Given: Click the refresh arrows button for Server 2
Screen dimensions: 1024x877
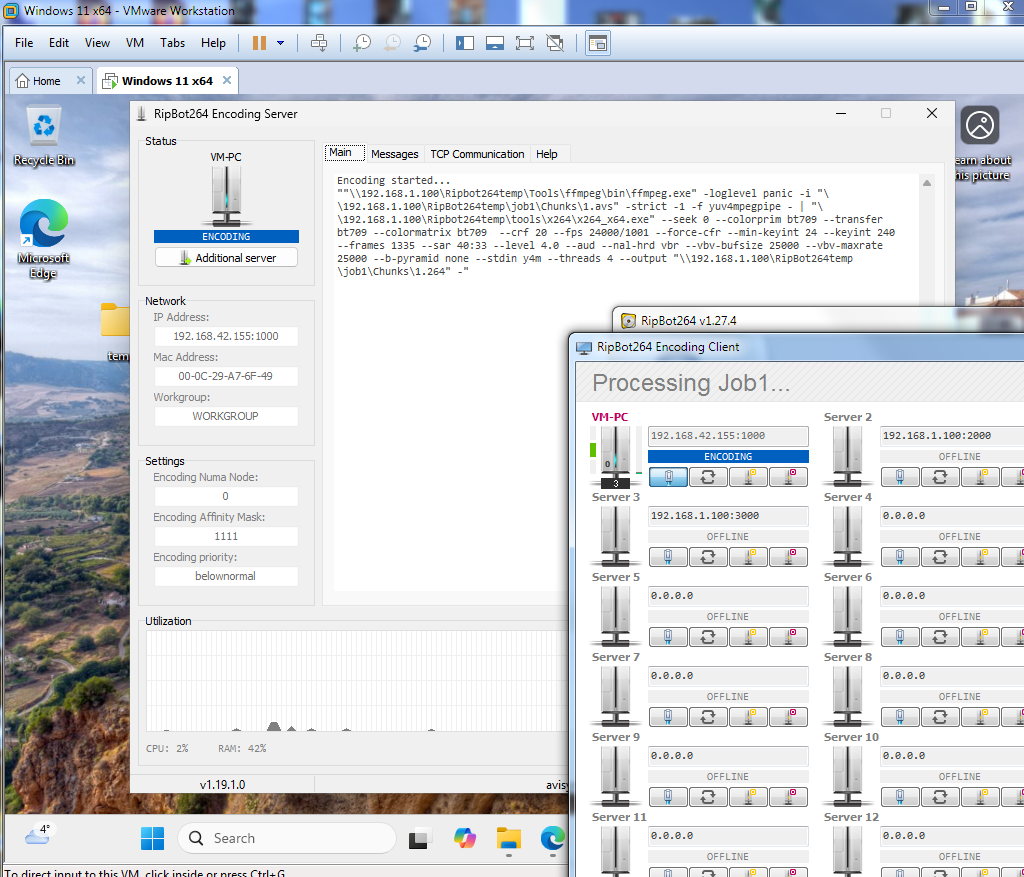Looking at the screenshot, I should click(940, 477).
